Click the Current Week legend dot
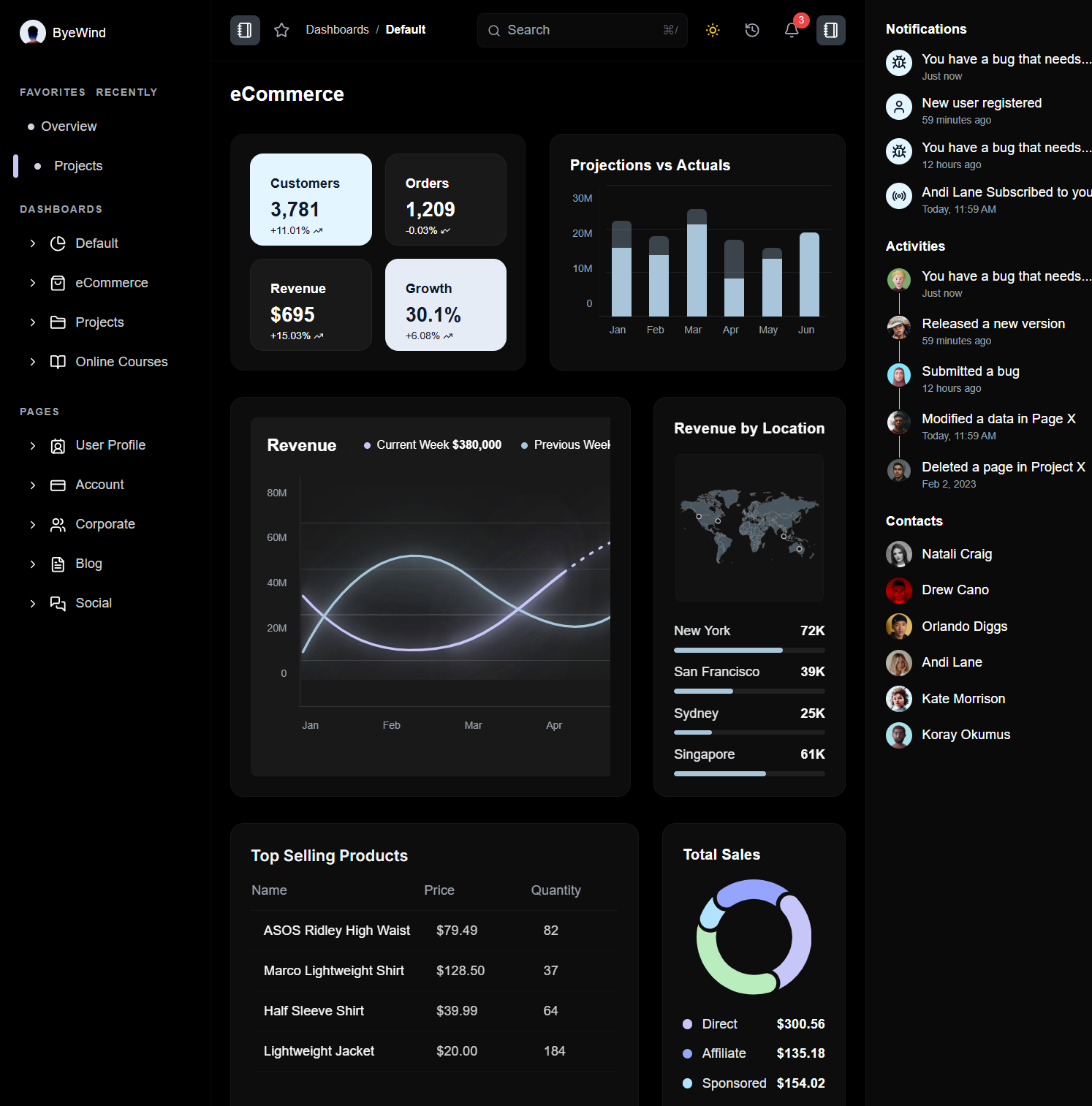This screenshot has height=1106, width=1092. click(x=367, y=445)
